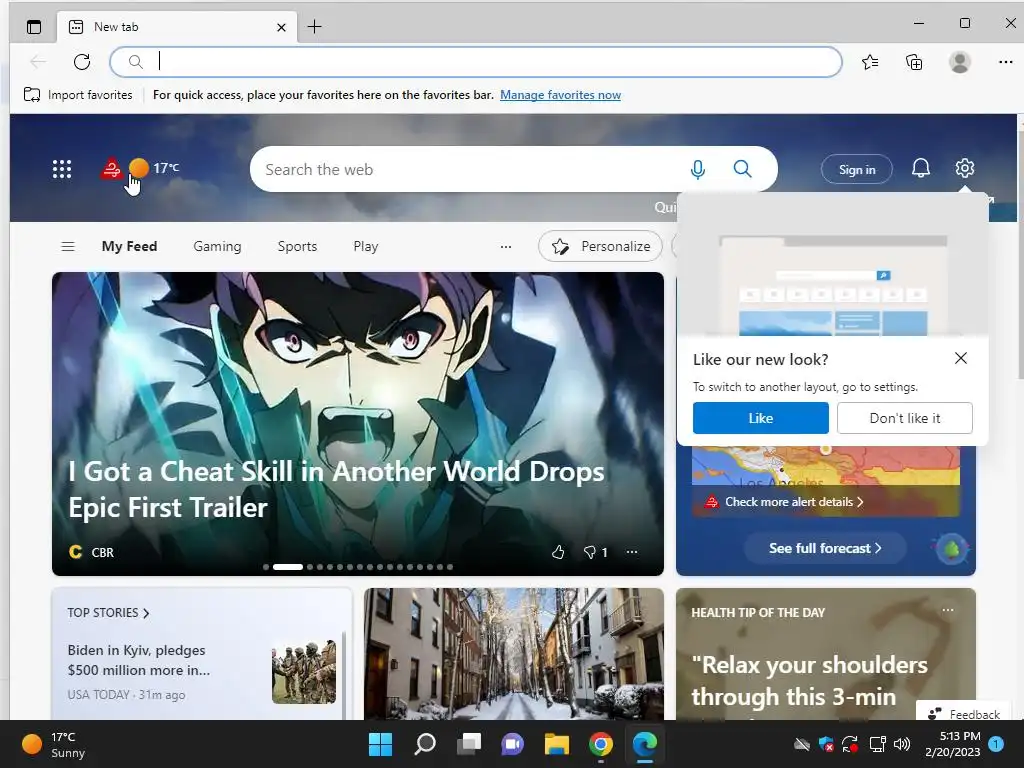
Task: Open taskbar Search
Action: pyautogui.click(x=425, y=744)
